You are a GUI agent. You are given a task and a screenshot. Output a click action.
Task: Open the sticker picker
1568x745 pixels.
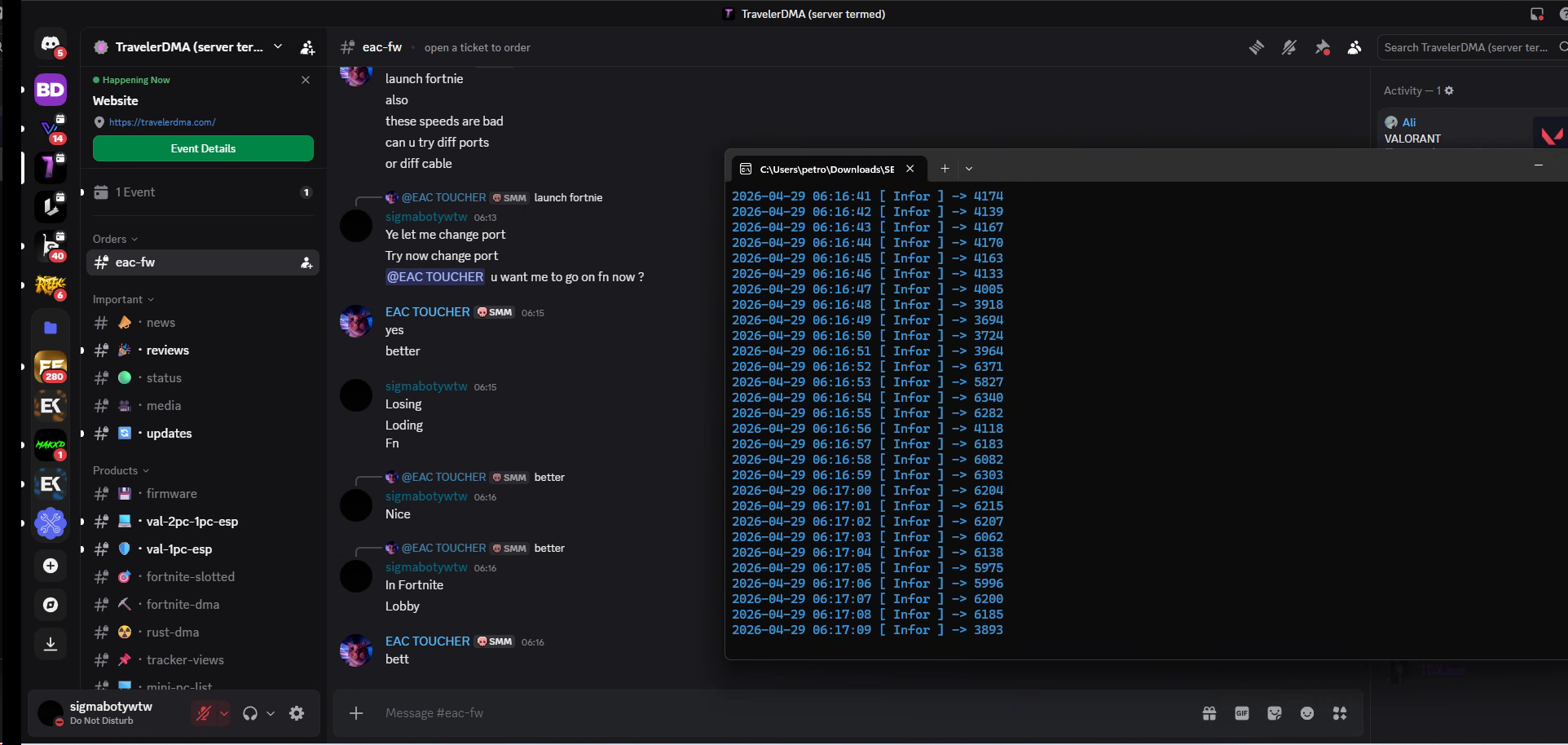pyautogui.click(x=1275, y=713)
